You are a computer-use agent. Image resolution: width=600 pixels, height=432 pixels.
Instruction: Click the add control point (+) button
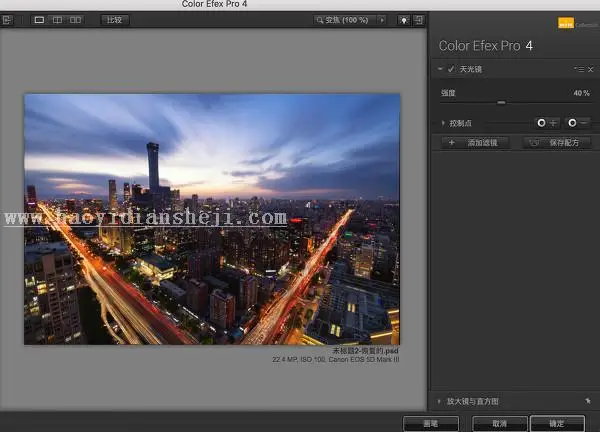tap(547, 123)
